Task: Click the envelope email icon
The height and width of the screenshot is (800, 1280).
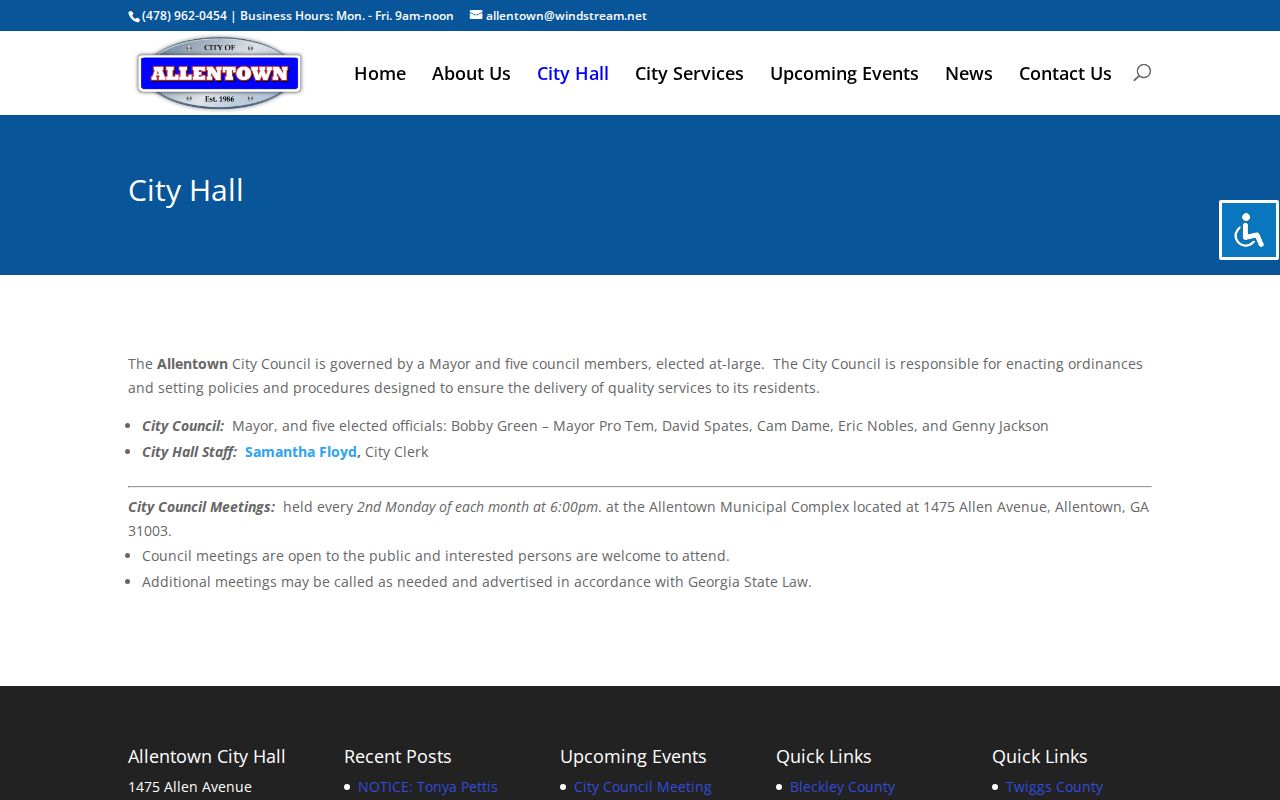Action: (476, 15)
